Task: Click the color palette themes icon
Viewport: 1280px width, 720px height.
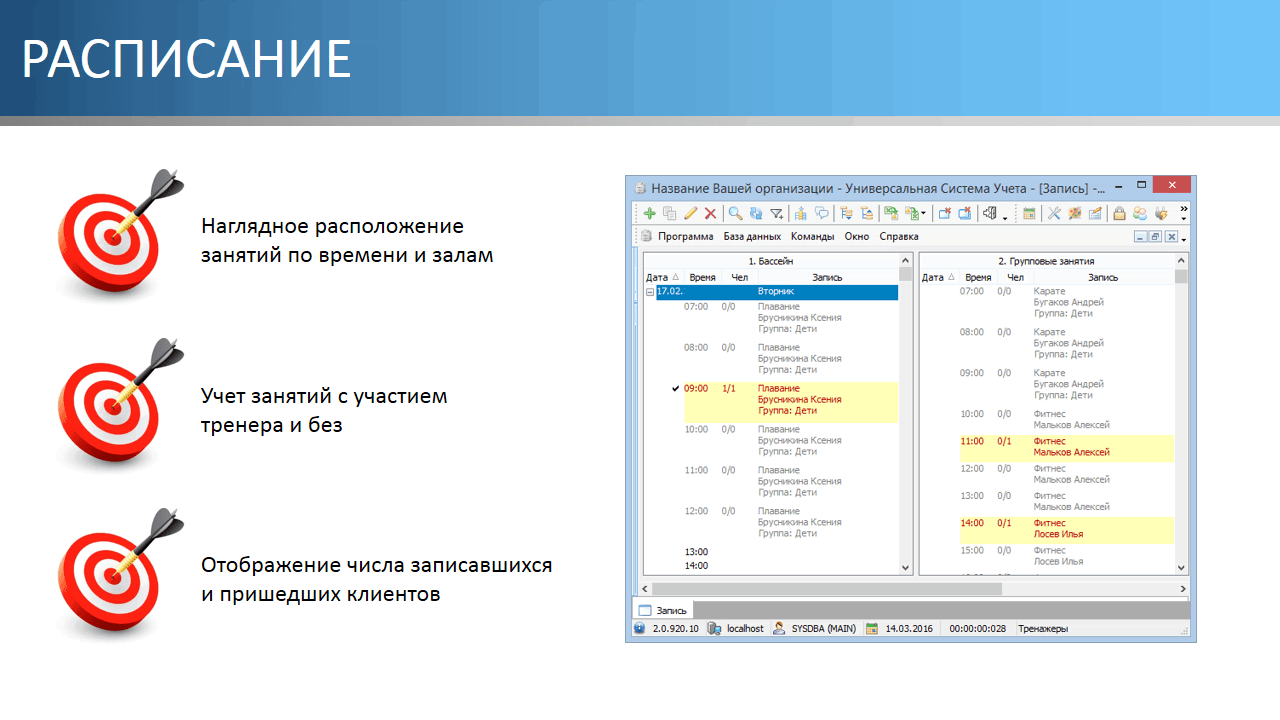Action: (x=1075, y=213)
